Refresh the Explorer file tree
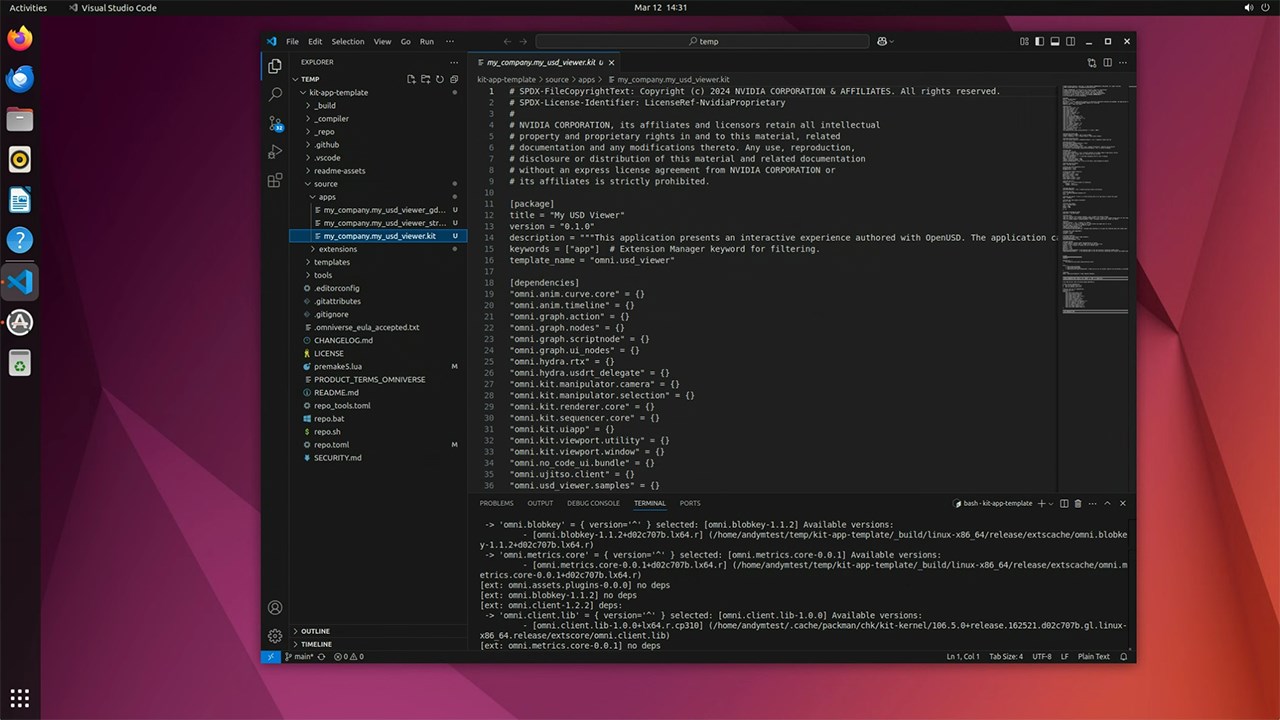1280x720 pixels. (x=439, y=79)
